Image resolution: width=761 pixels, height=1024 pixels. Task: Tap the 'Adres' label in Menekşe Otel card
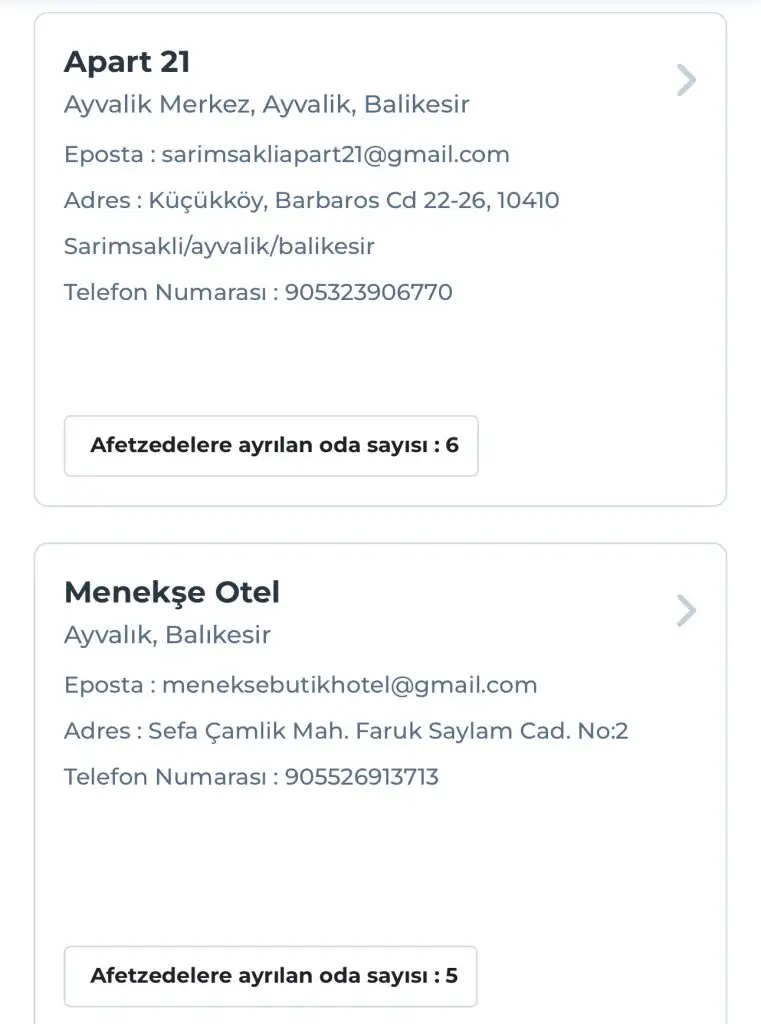tap(97, 731)
